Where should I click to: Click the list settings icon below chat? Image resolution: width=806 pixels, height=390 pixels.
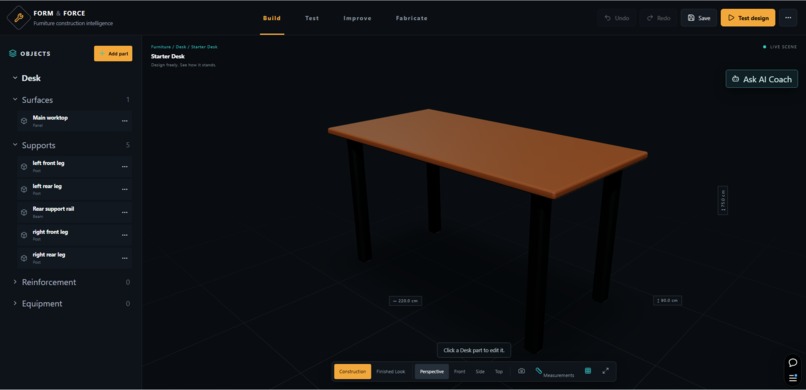click(x=793, y=378)
